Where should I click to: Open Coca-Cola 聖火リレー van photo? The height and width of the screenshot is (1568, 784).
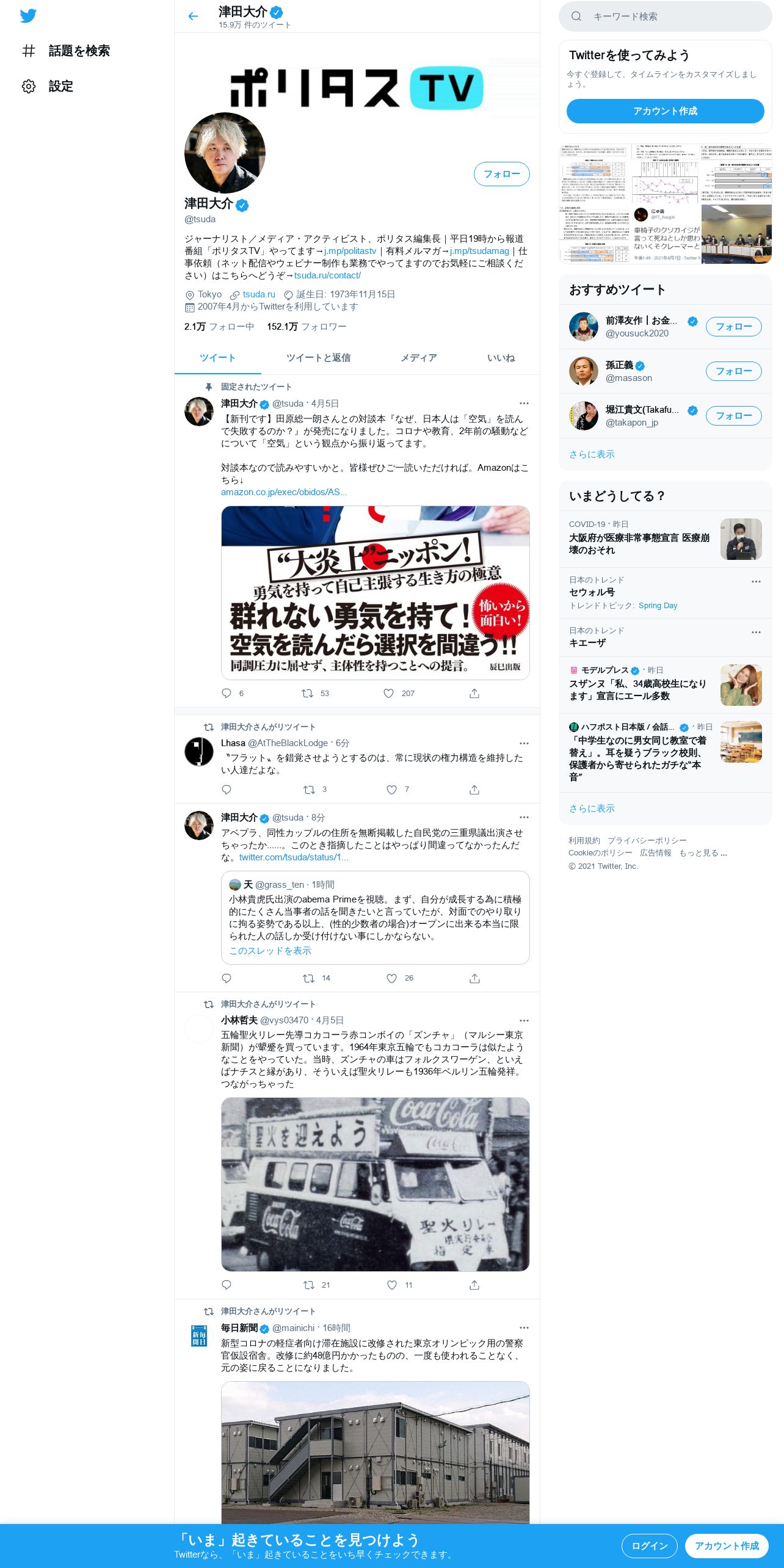point(375,1185)
